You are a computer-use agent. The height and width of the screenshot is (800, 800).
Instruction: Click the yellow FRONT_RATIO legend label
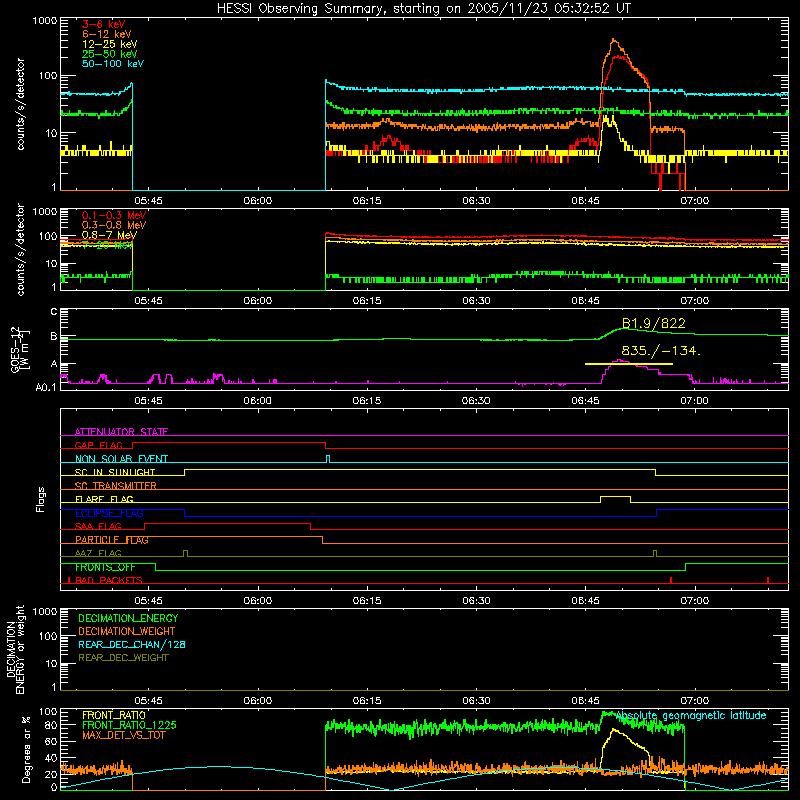pos(114,715)
